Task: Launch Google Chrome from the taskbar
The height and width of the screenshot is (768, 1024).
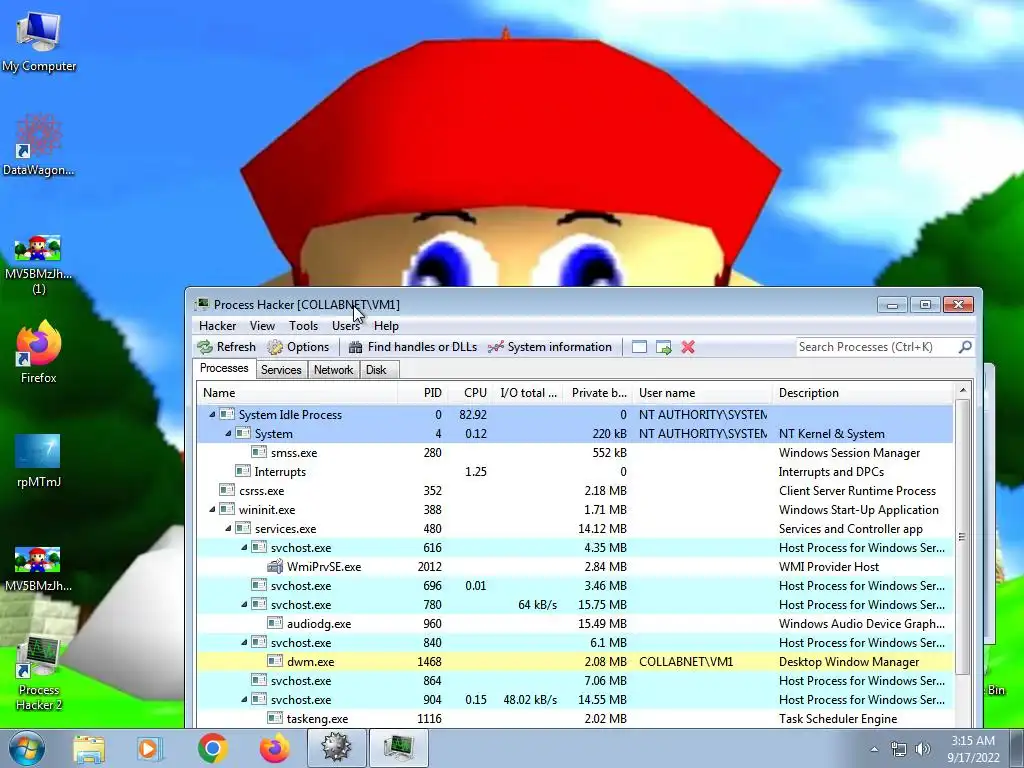Action: (212, 748)
